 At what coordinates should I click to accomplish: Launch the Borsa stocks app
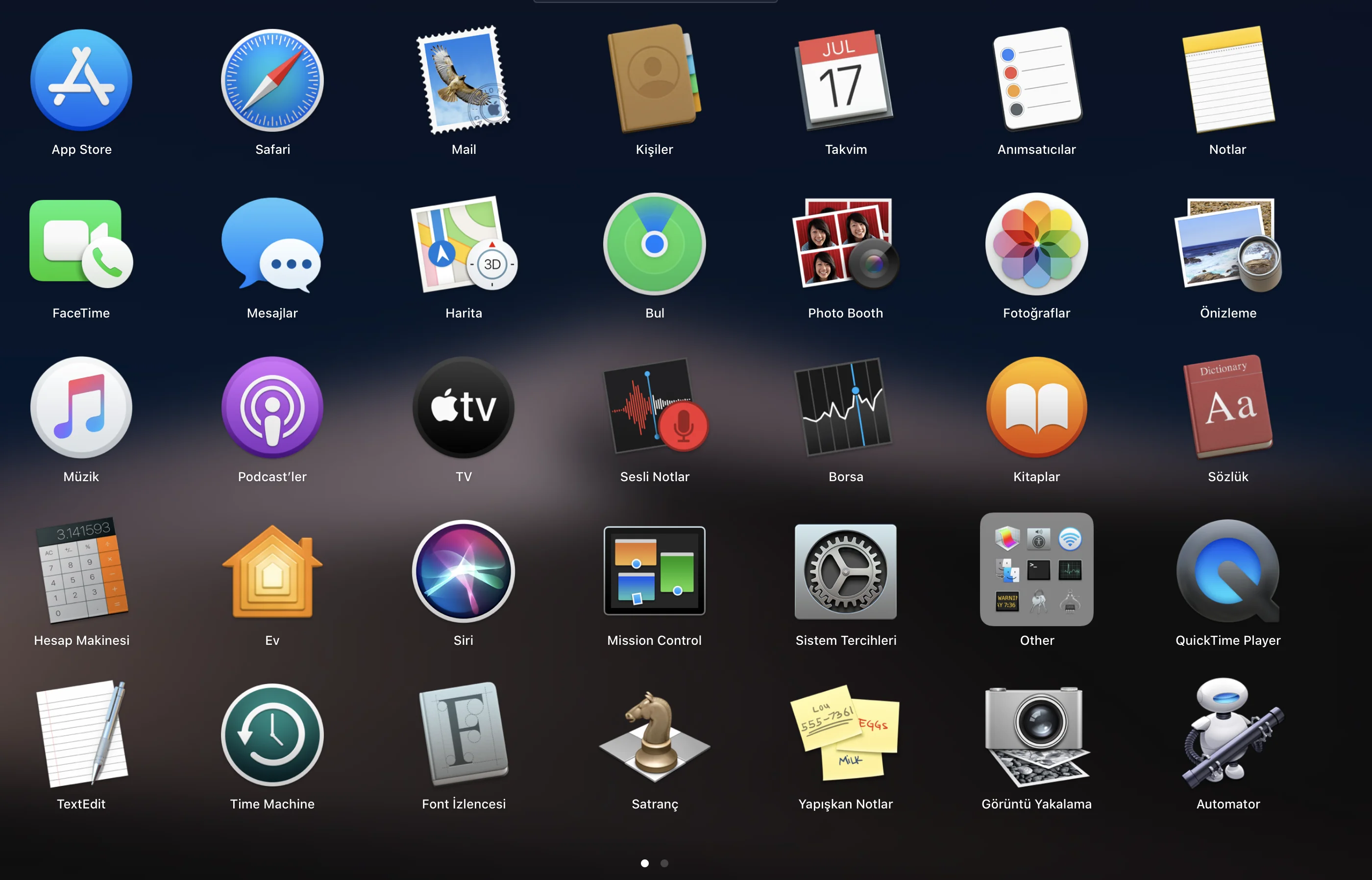click(x=846, y=408)
